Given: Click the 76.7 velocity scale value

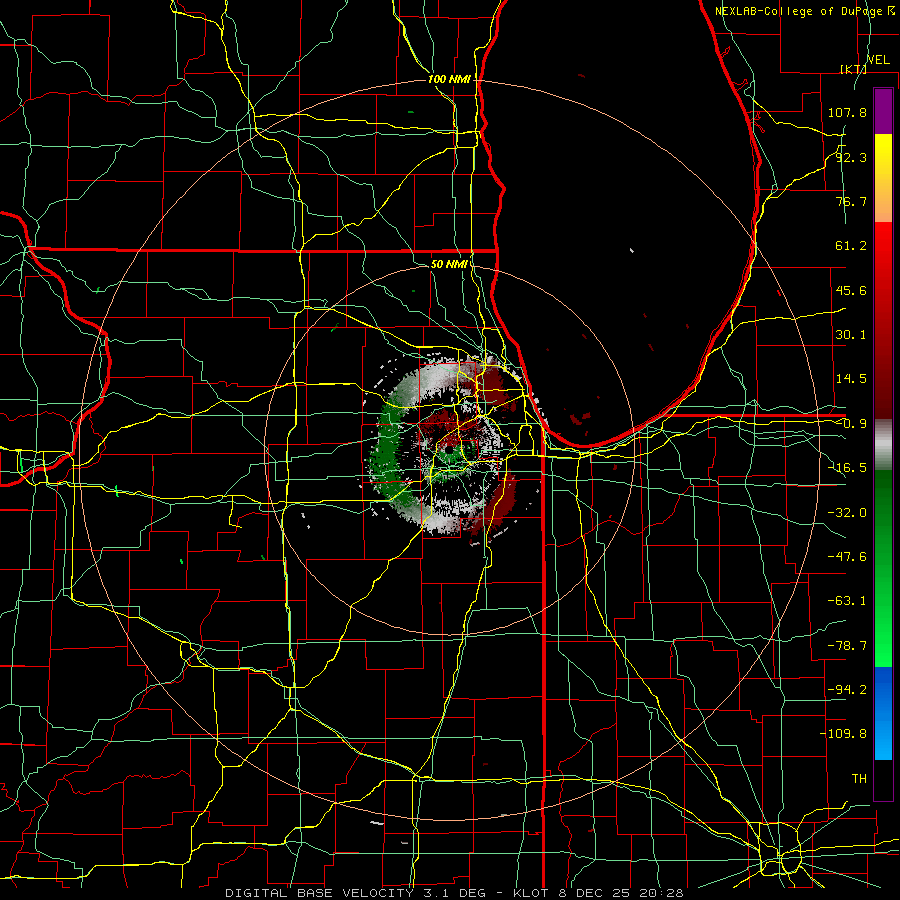Looking at the screenshot, I should 851,201.
